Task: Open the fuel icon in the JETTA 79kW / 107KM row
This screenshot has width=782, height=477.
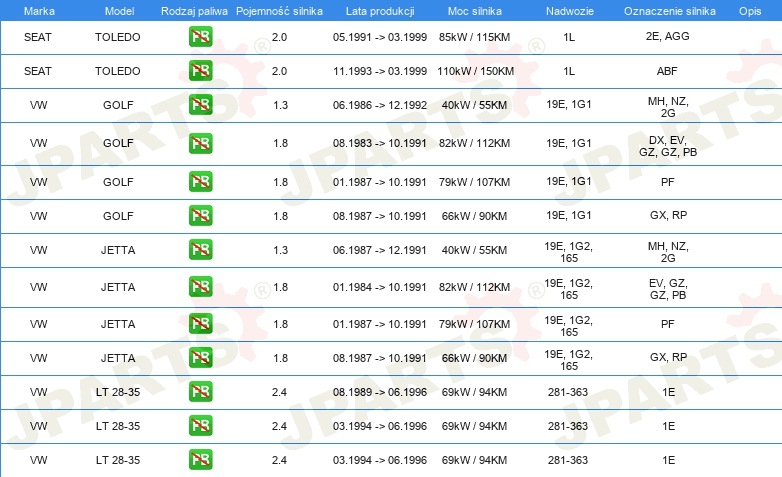Action: (200, 324)
